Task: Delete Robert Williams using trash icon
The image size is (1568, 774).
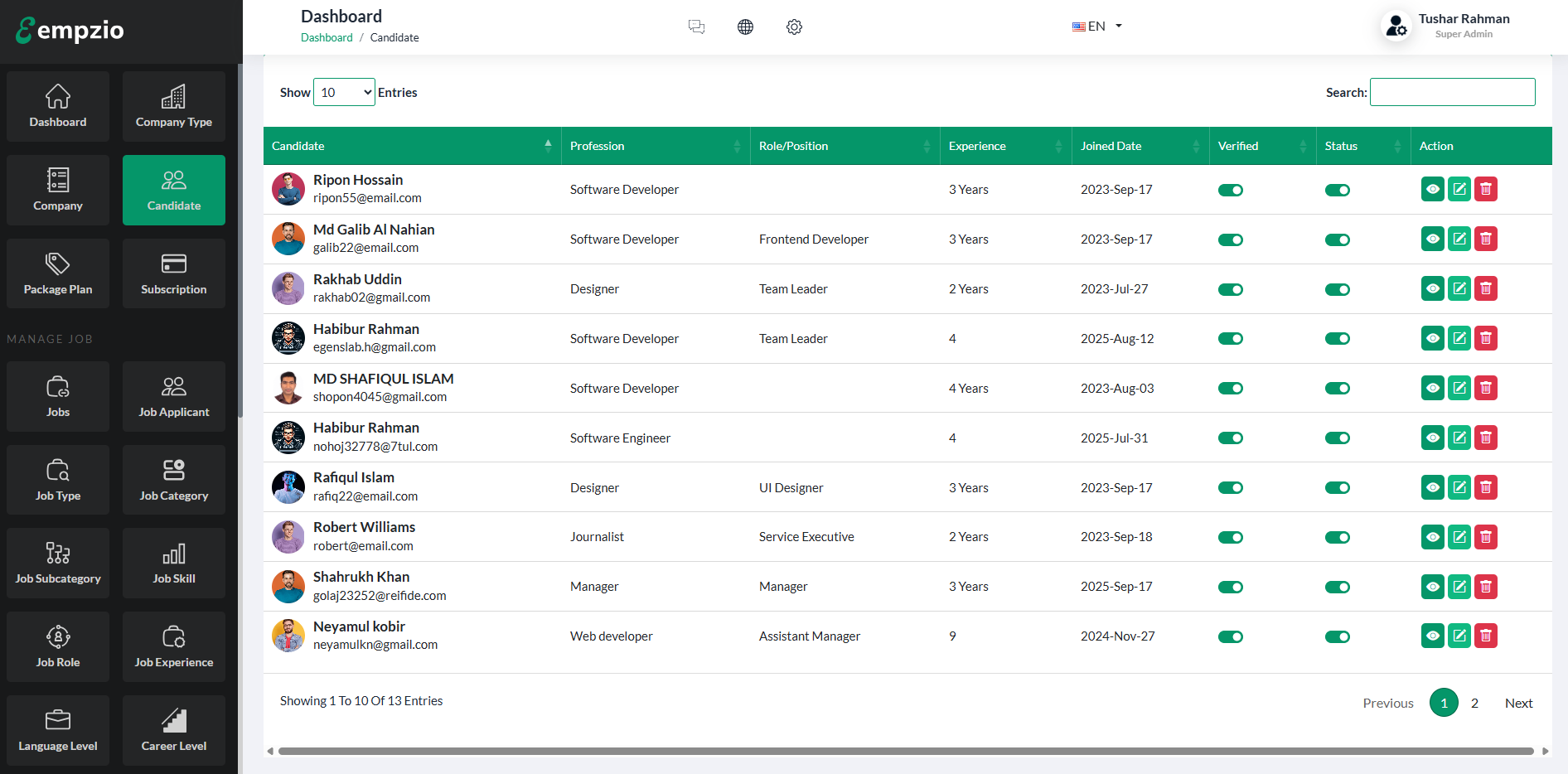Action: pos(1486,537)
